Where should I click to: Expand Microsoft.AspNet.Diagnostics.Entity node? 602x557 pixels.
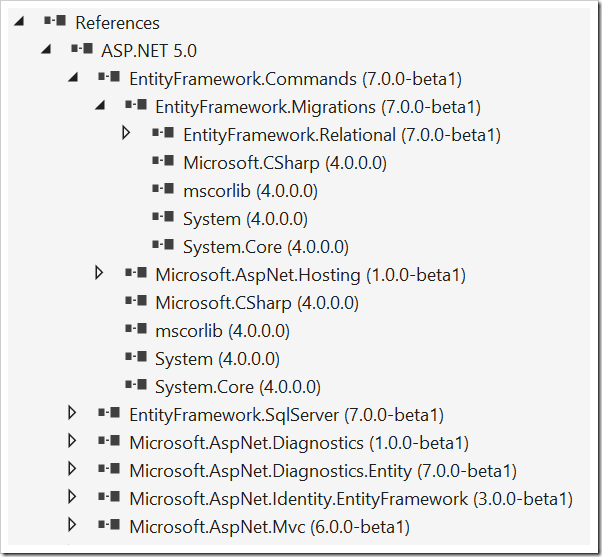click(72, 469)
